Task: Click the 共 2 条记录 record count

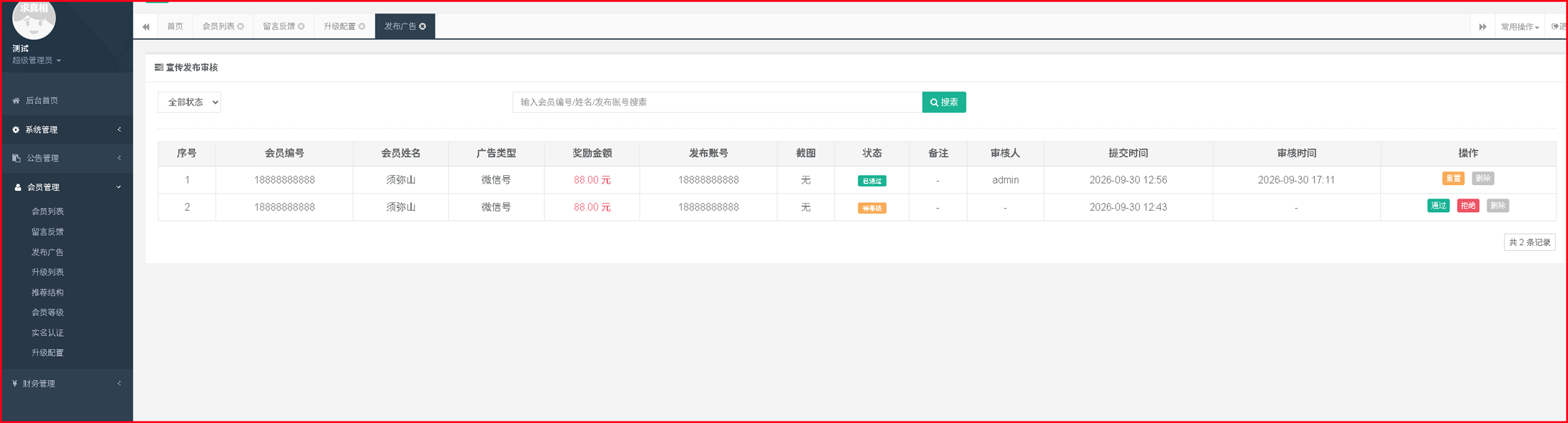Action: [x=1529, y=242]
